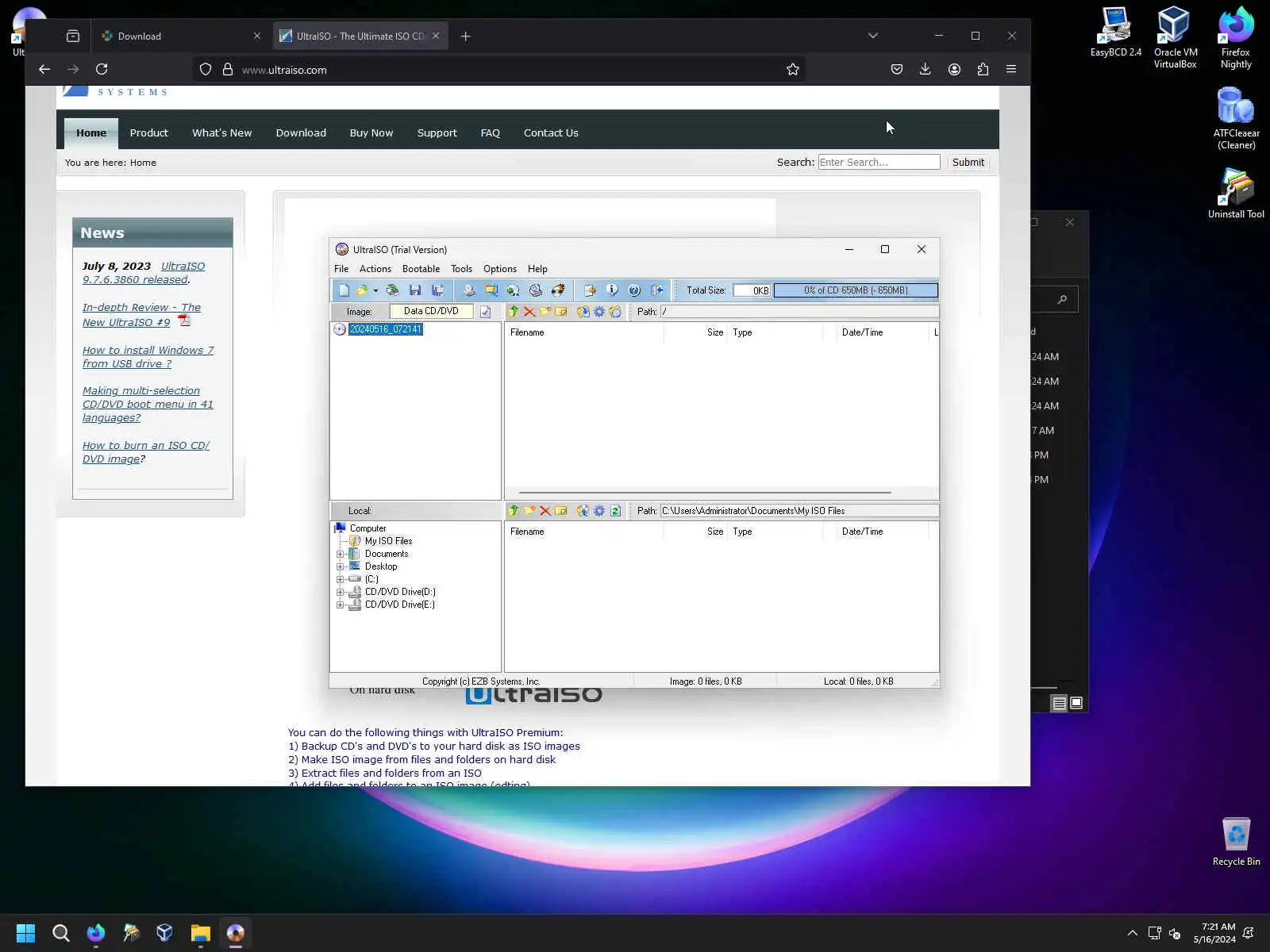Expand the CD/DVD Drive(D:) node
The width and height of the screenshot is (1270, 952).
341,593
